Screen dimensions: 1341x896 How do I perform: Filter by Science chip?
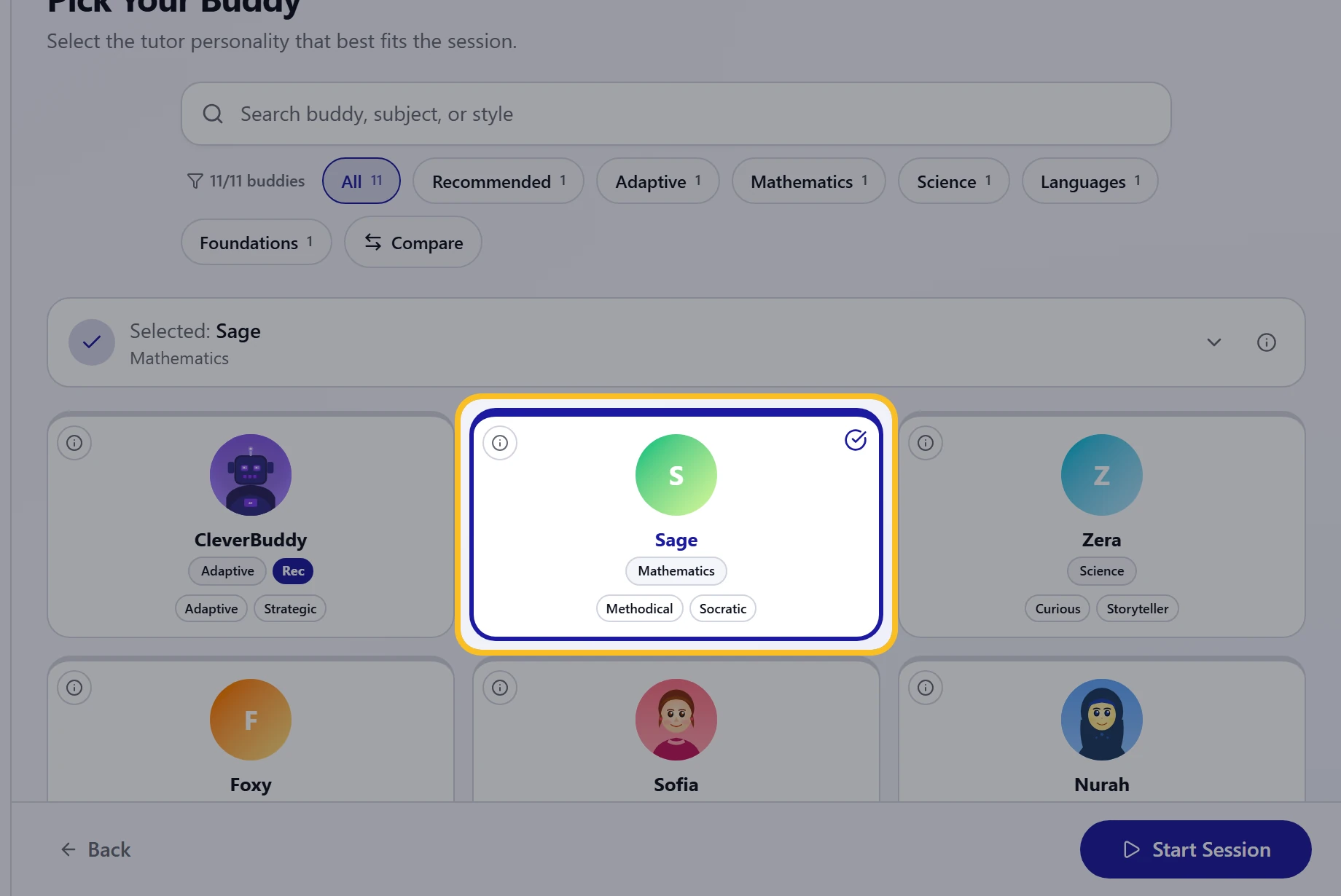[954, 181]
